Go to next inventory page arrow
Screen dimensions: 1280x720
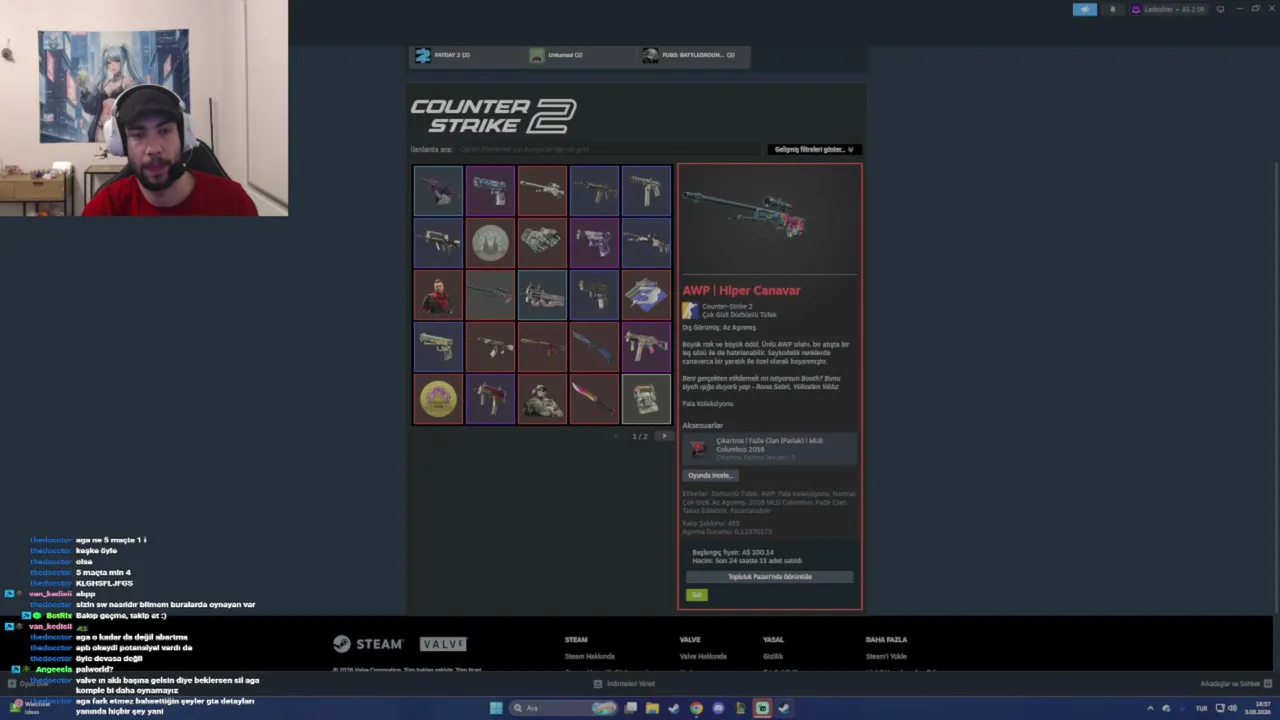click(663, 436)
